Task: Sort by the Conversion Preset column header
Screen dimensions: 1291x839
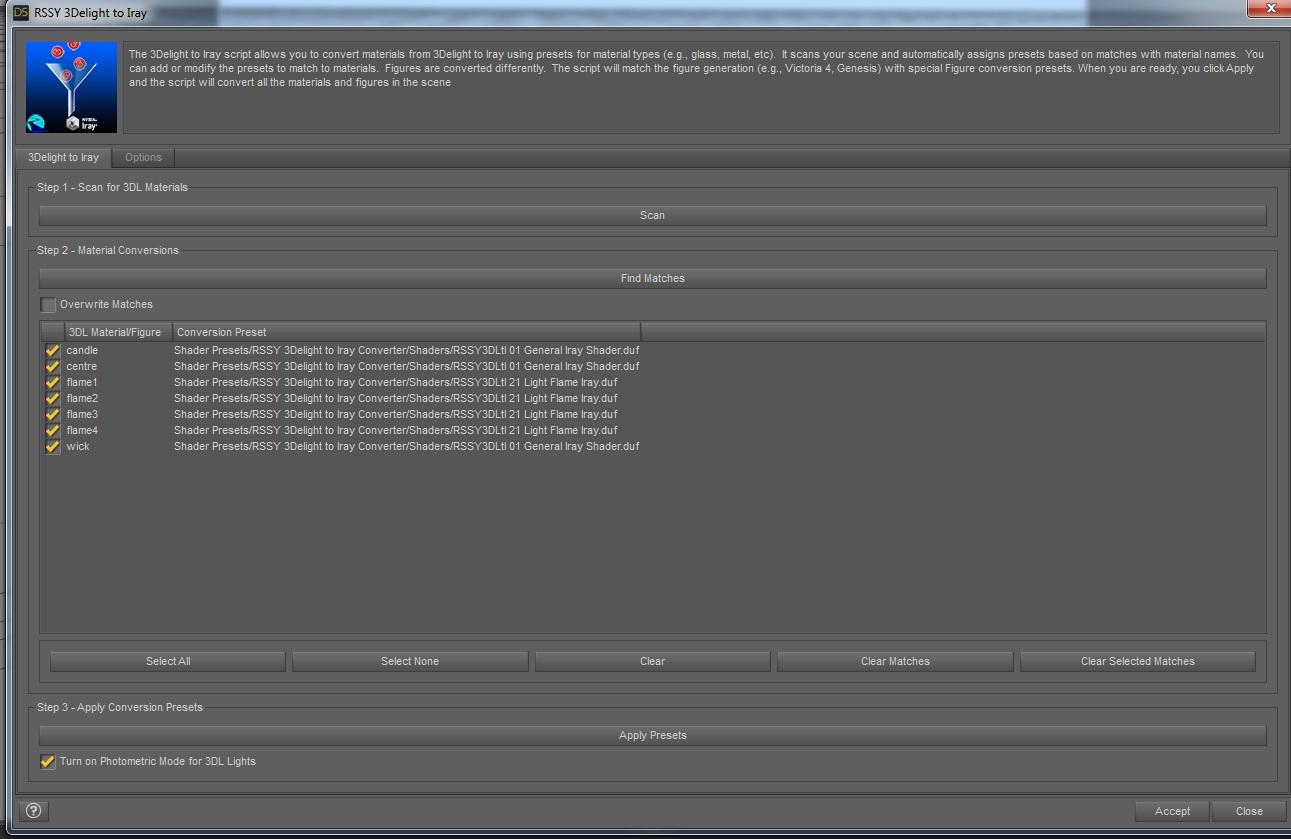Action: [x=406, y=332]
